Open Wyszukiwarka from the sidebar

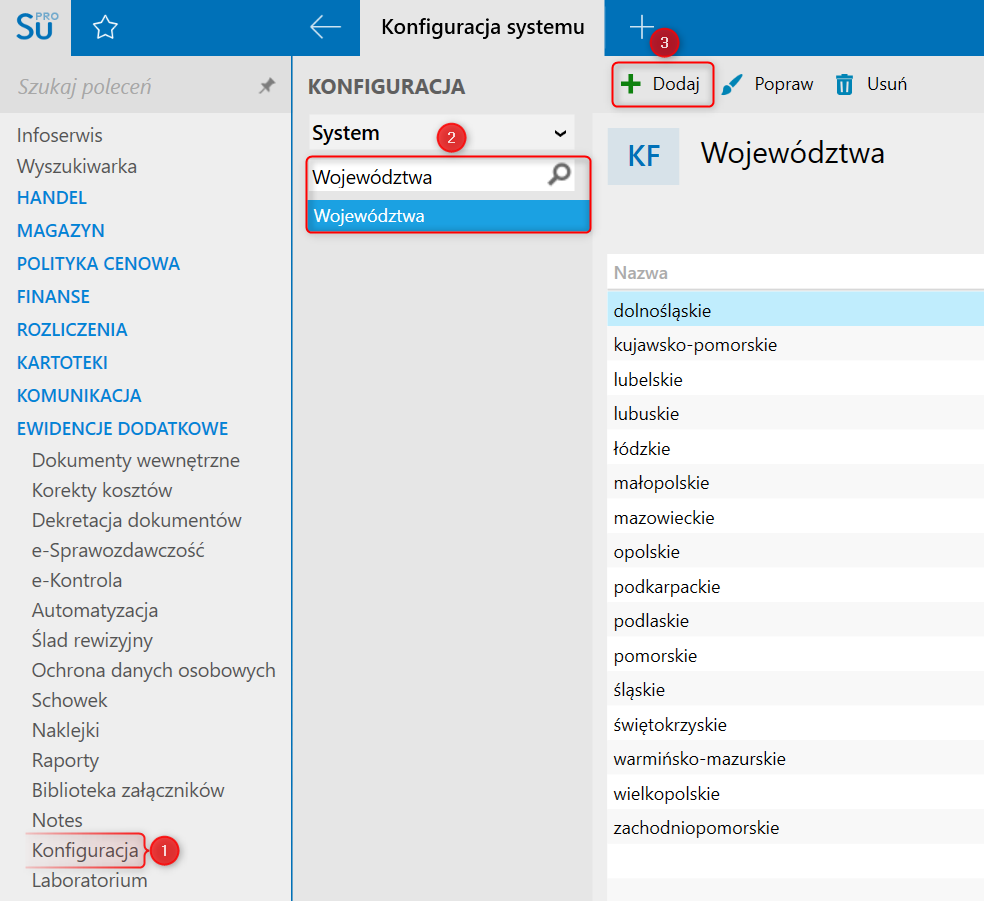coord(77,166)
